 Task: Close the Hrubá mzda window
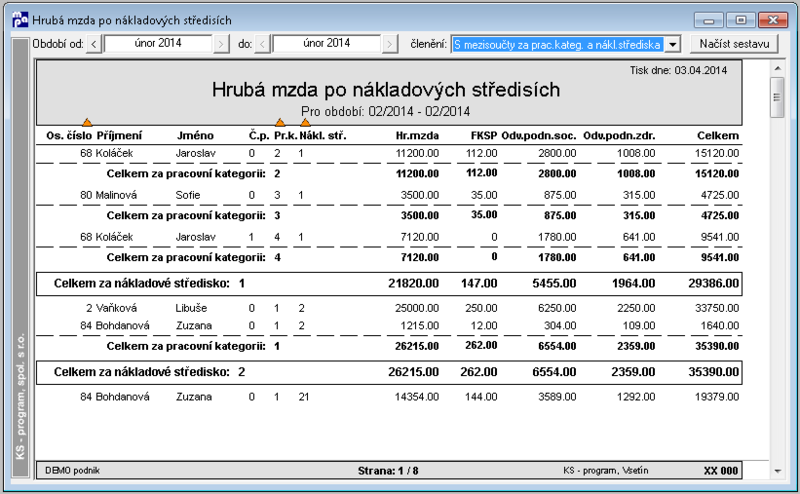click(x=773, y=20)
